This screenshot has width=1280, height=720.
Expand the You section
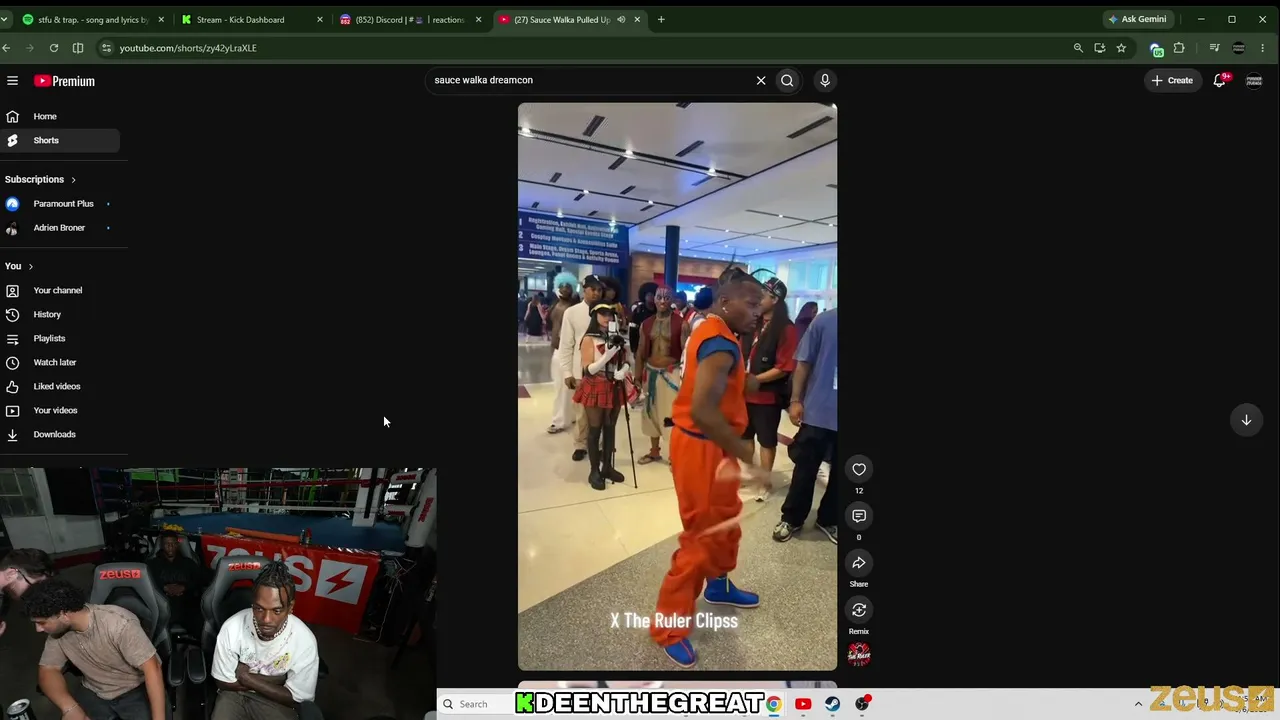pyautogui.click(x=19, y=266)
